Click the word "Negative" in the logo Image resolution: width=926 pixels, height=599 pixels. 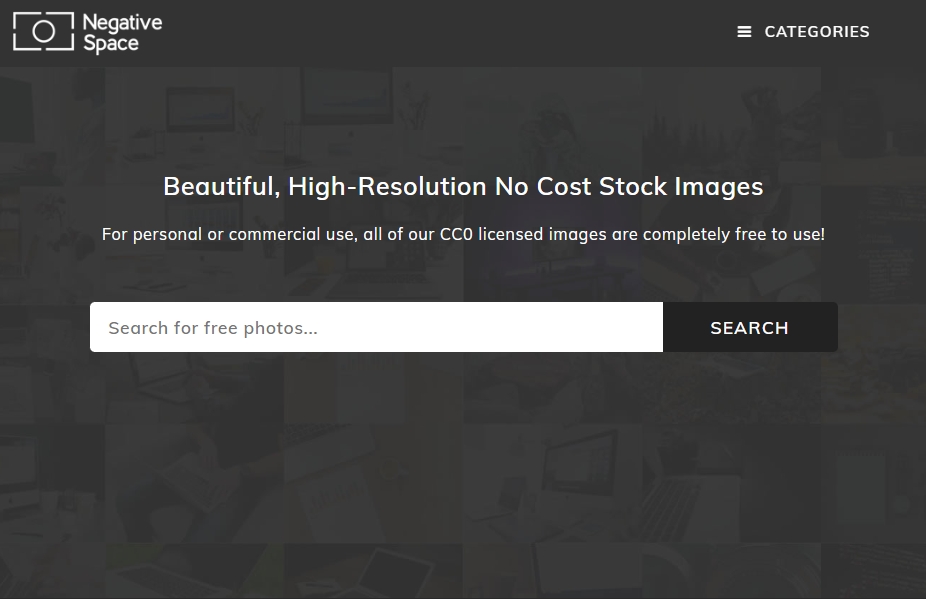click(x=122, y=22)
